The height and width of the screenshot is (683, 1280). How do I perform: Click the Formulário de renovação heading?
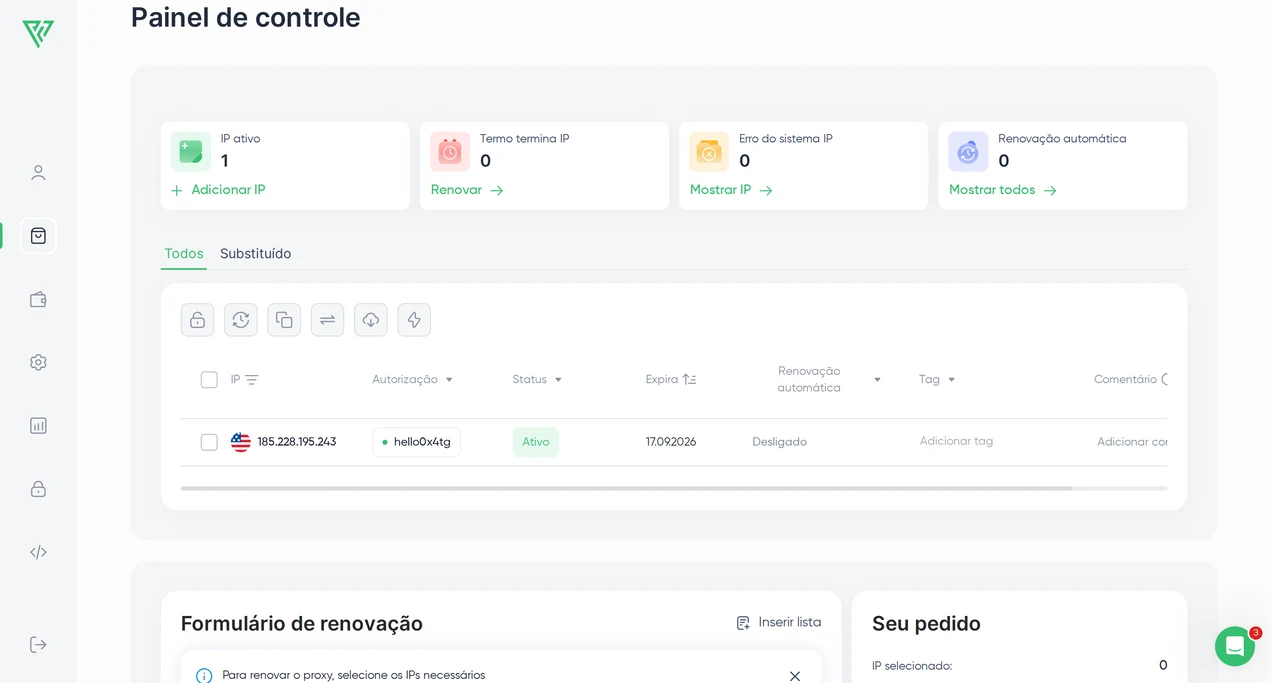(x=302, y=624)
